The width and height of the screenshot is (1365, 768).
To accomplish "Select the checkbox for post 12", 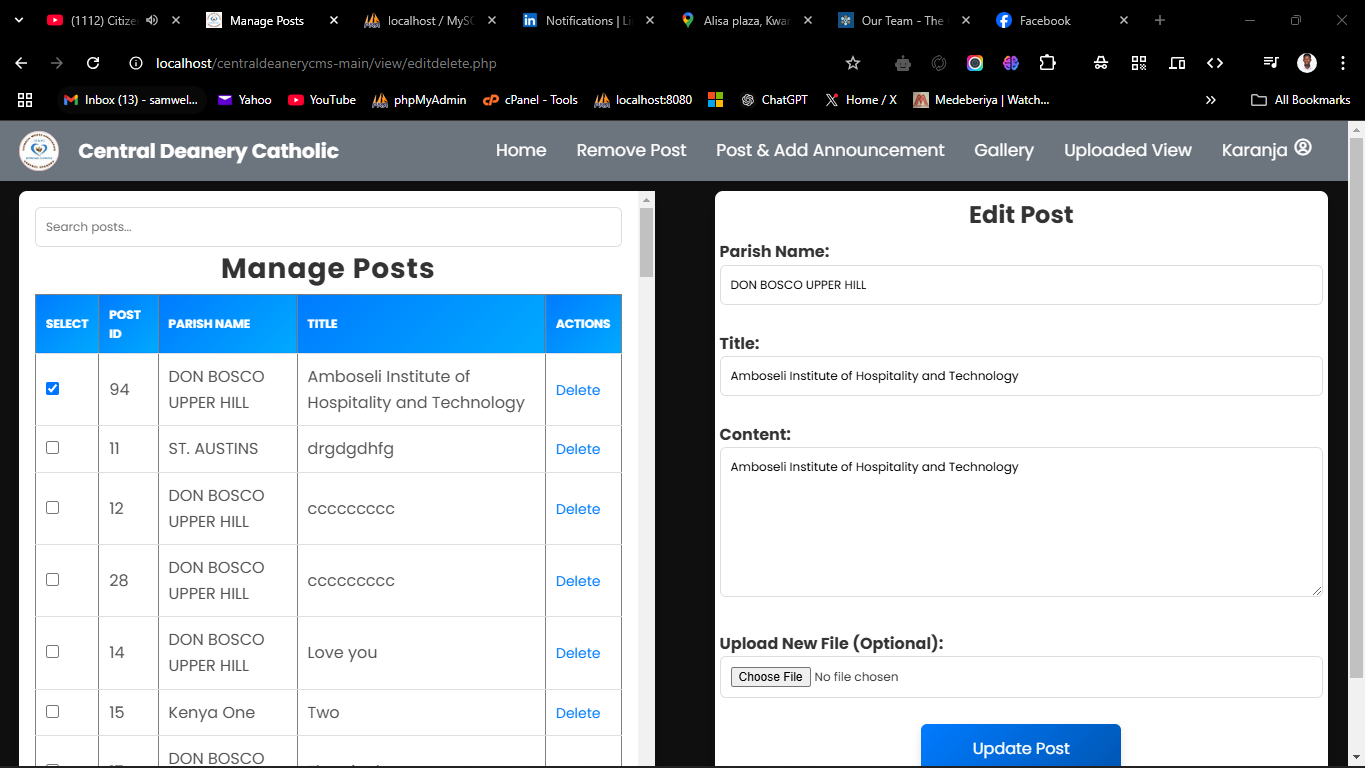I will tap(53, 507).
